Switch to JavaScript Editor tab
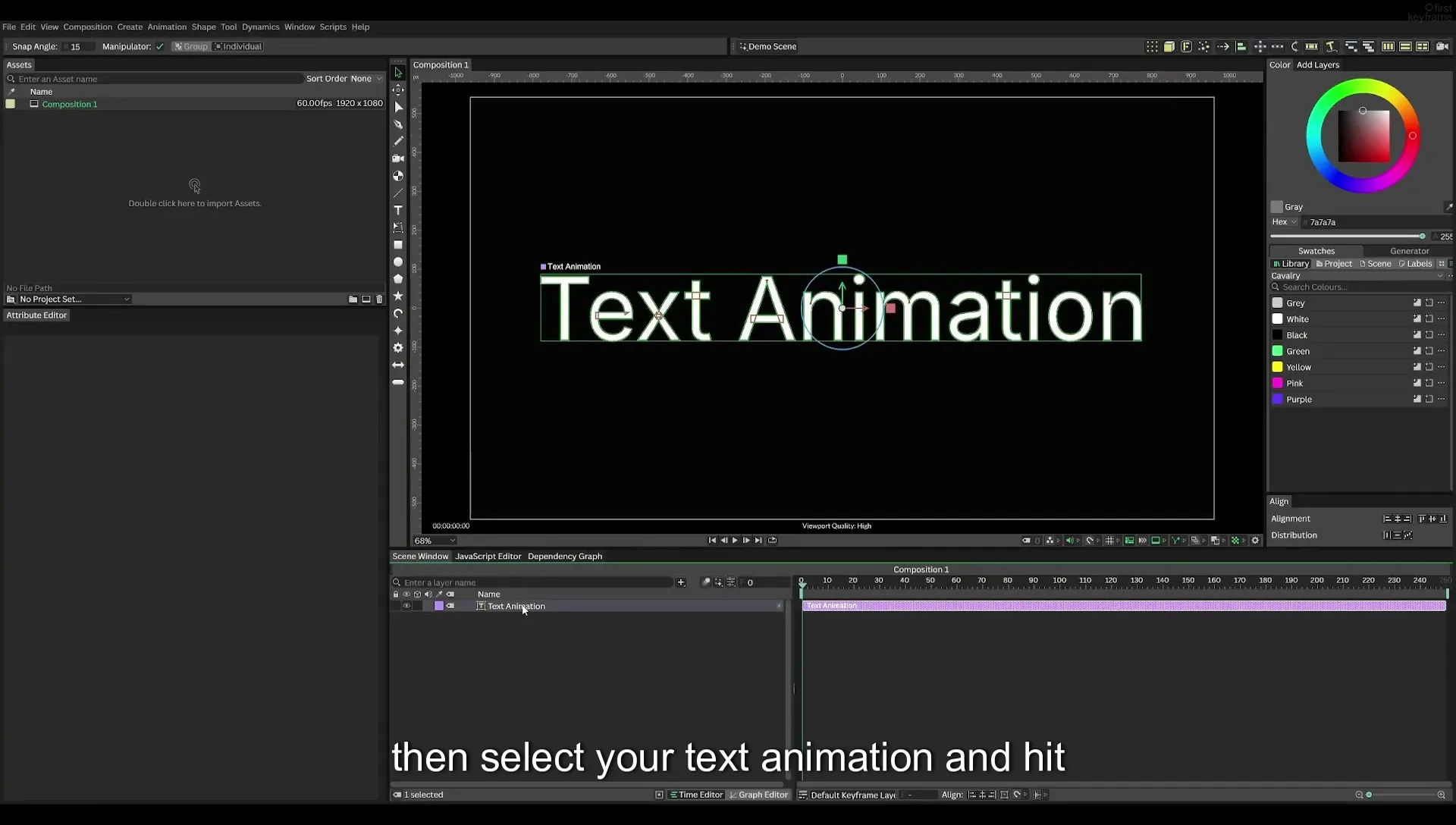 488,556
